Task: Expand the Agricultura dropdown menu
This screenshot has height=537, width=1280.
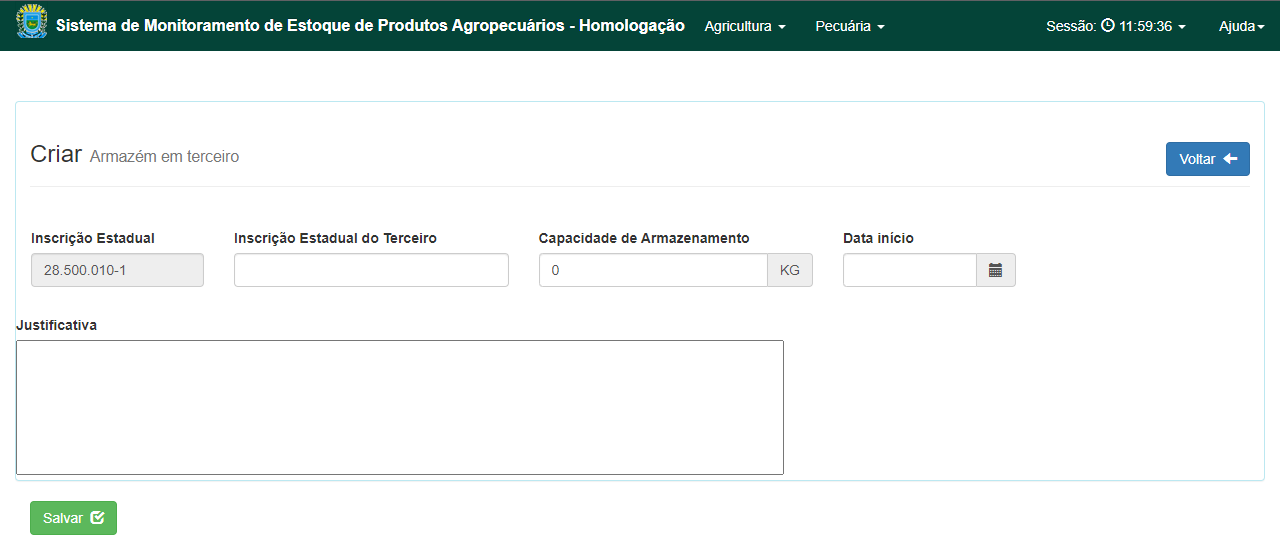Action: point(745,26)
